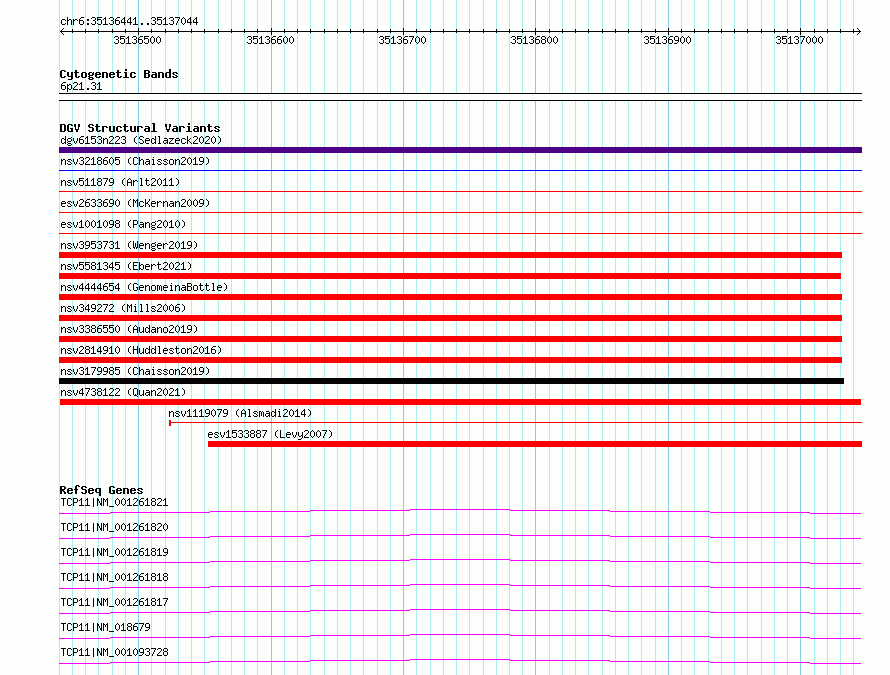Click the TCP11|NM_001261821 transcript label
Viewport: 890px width, 675px height.
[114, 502]
